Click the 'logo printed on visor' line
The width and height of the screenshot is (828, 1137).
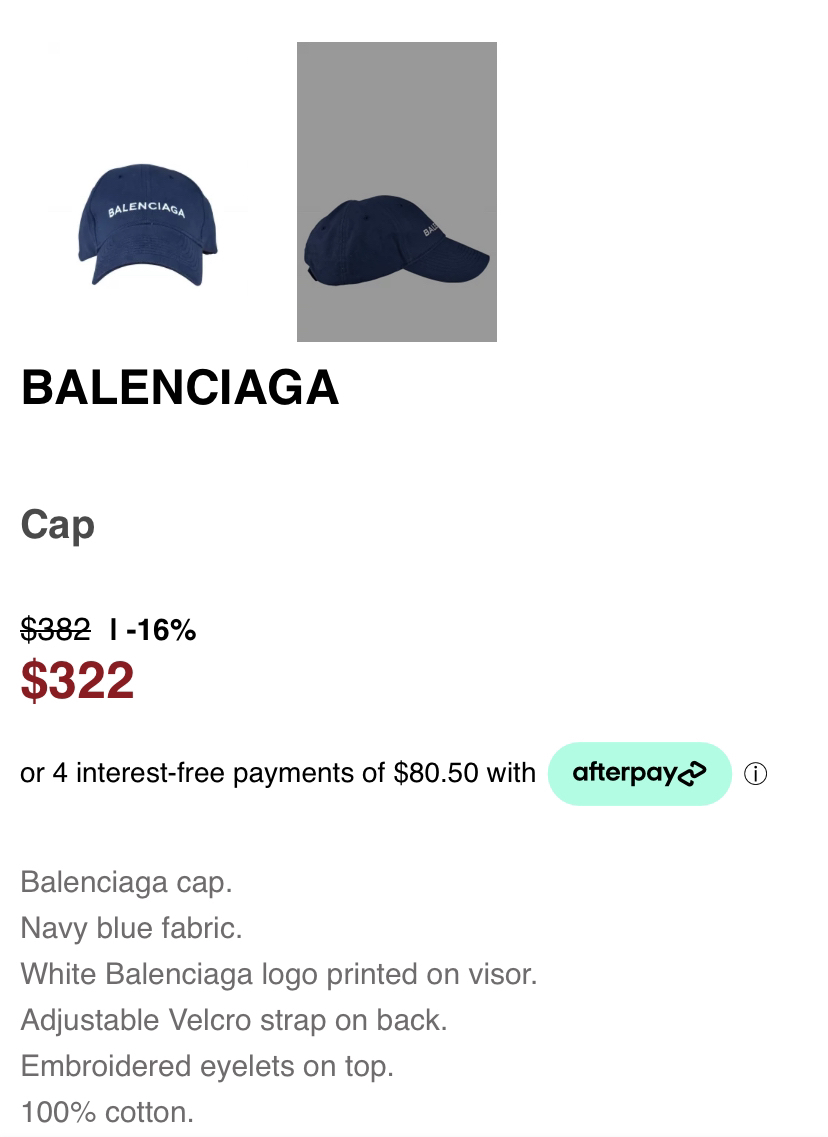pyautogui.click(x=279, y=975)
